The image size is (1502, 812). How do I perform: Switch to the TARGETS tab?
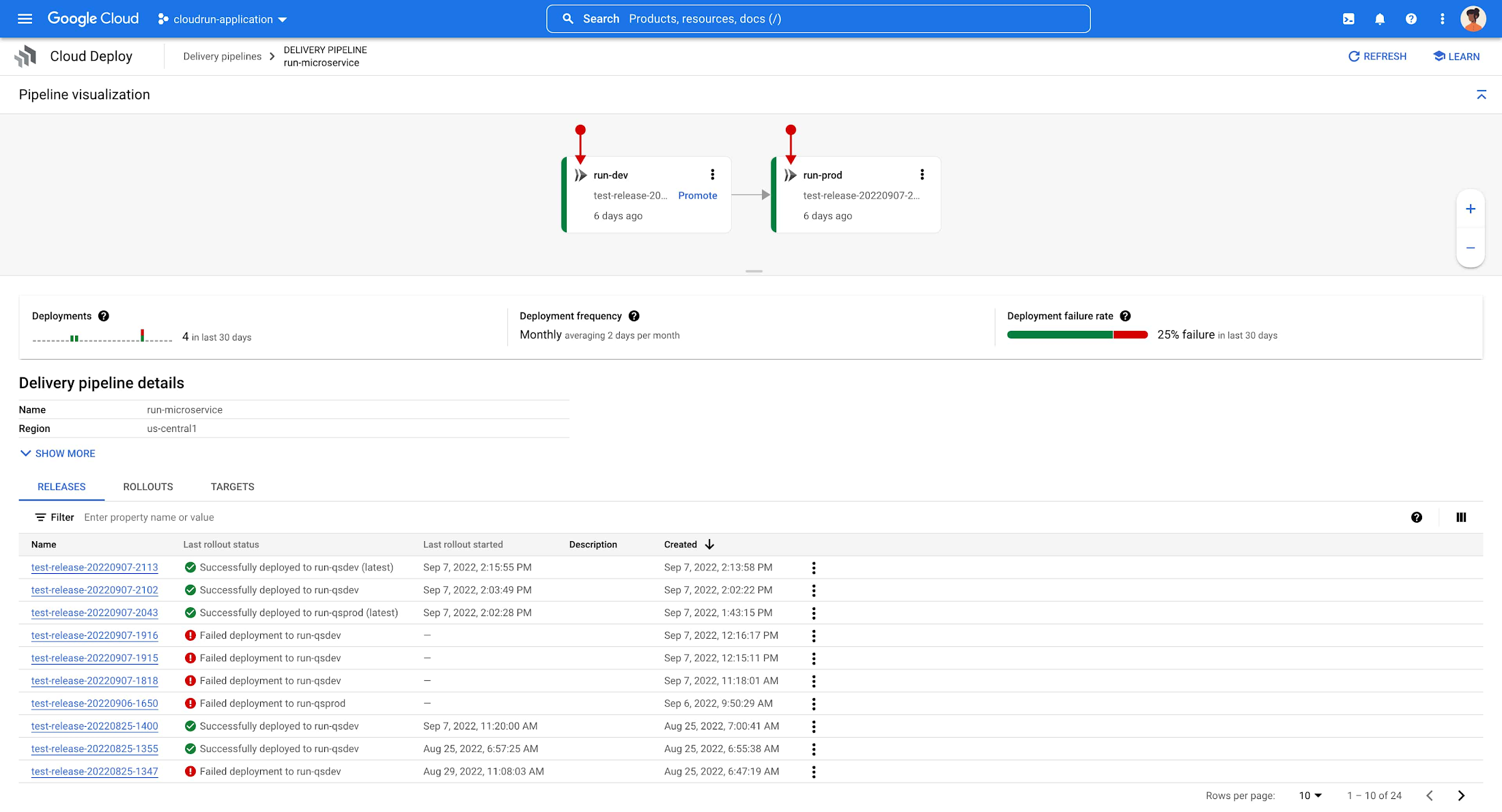click(x=232, y=487)
